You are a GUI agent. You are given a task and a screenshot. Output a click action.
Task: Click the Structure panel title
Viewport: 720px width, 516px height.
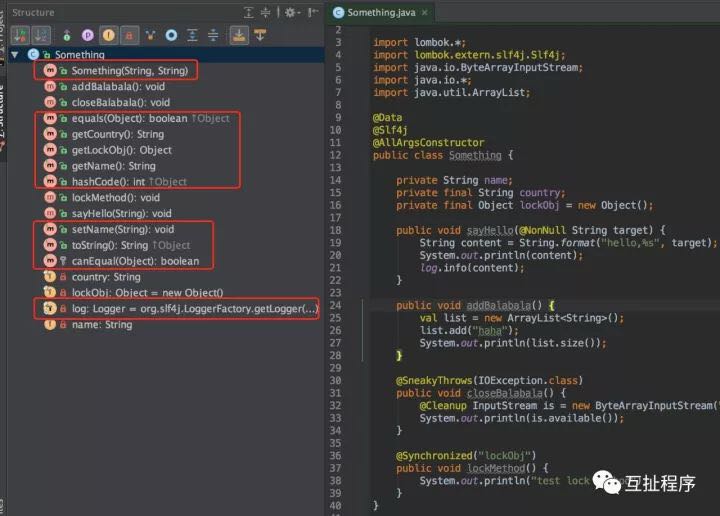click(x=33, y=12)
